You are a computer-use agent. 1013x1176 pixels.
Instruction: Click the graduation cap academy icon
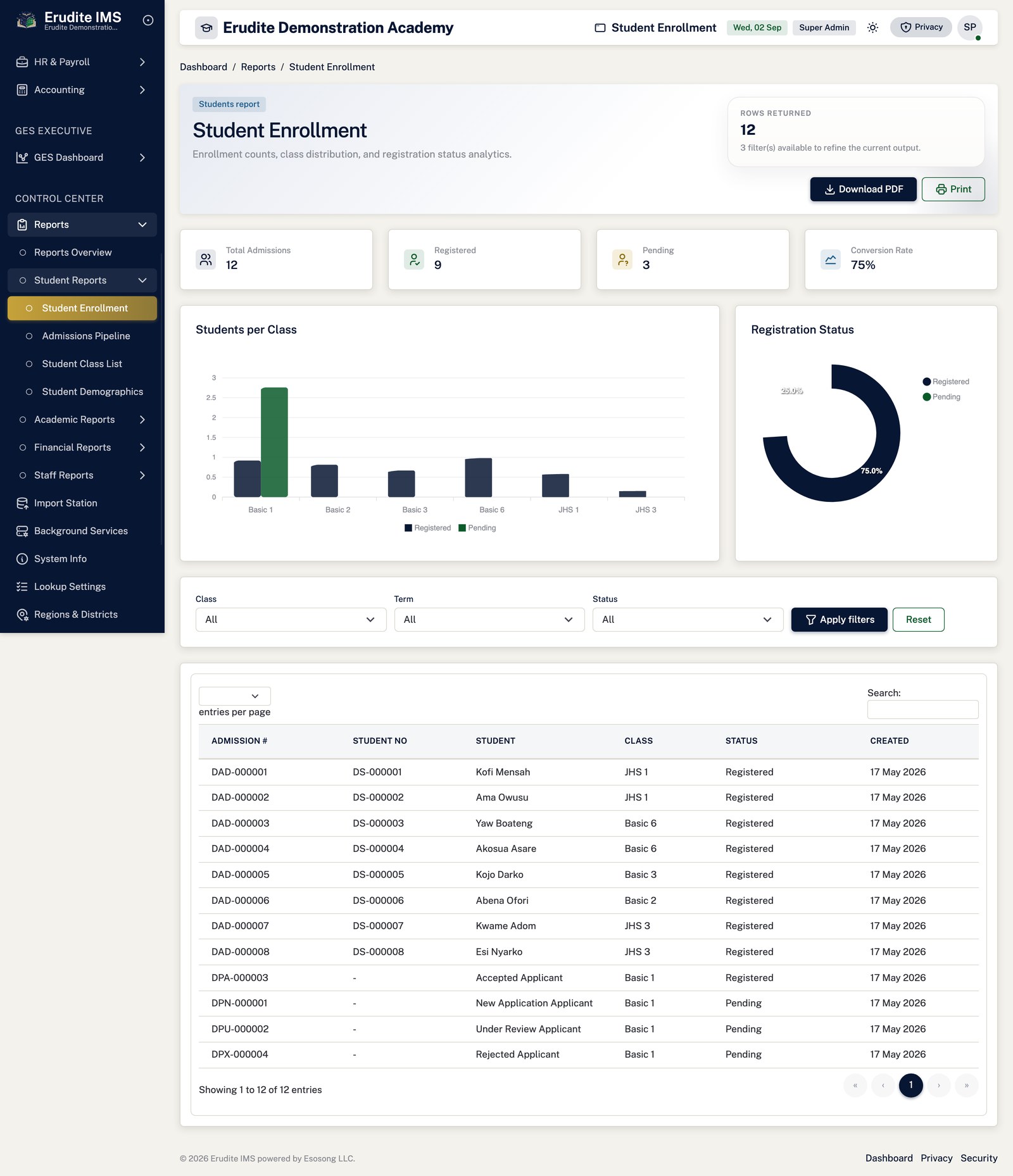click(x=206, y=28)
